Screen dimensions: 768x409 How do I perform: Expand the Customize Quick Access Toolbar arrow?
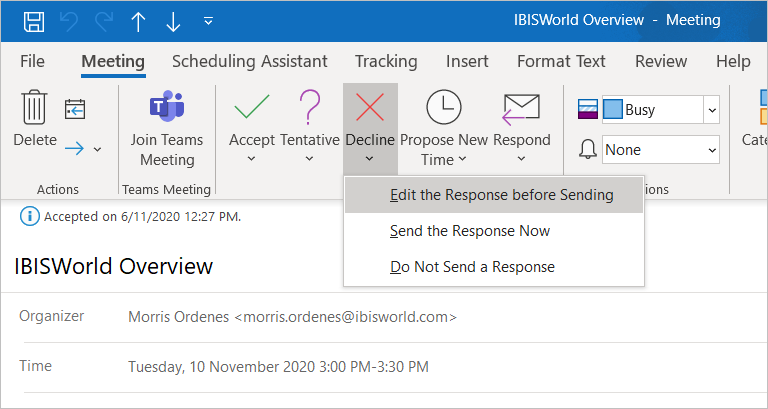[208, 20]
